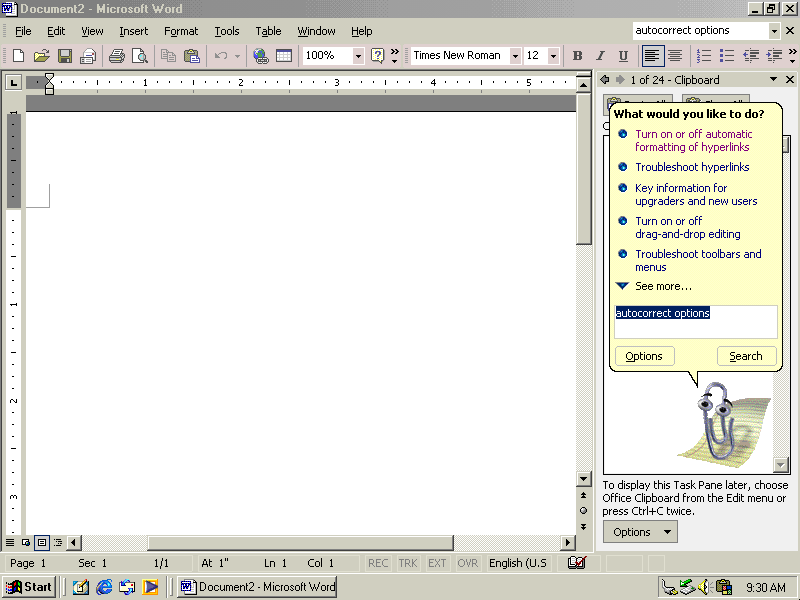Toggle underline formatting
Screen dimensions: 800x600
pyautogui.click(x=623, y=56)
